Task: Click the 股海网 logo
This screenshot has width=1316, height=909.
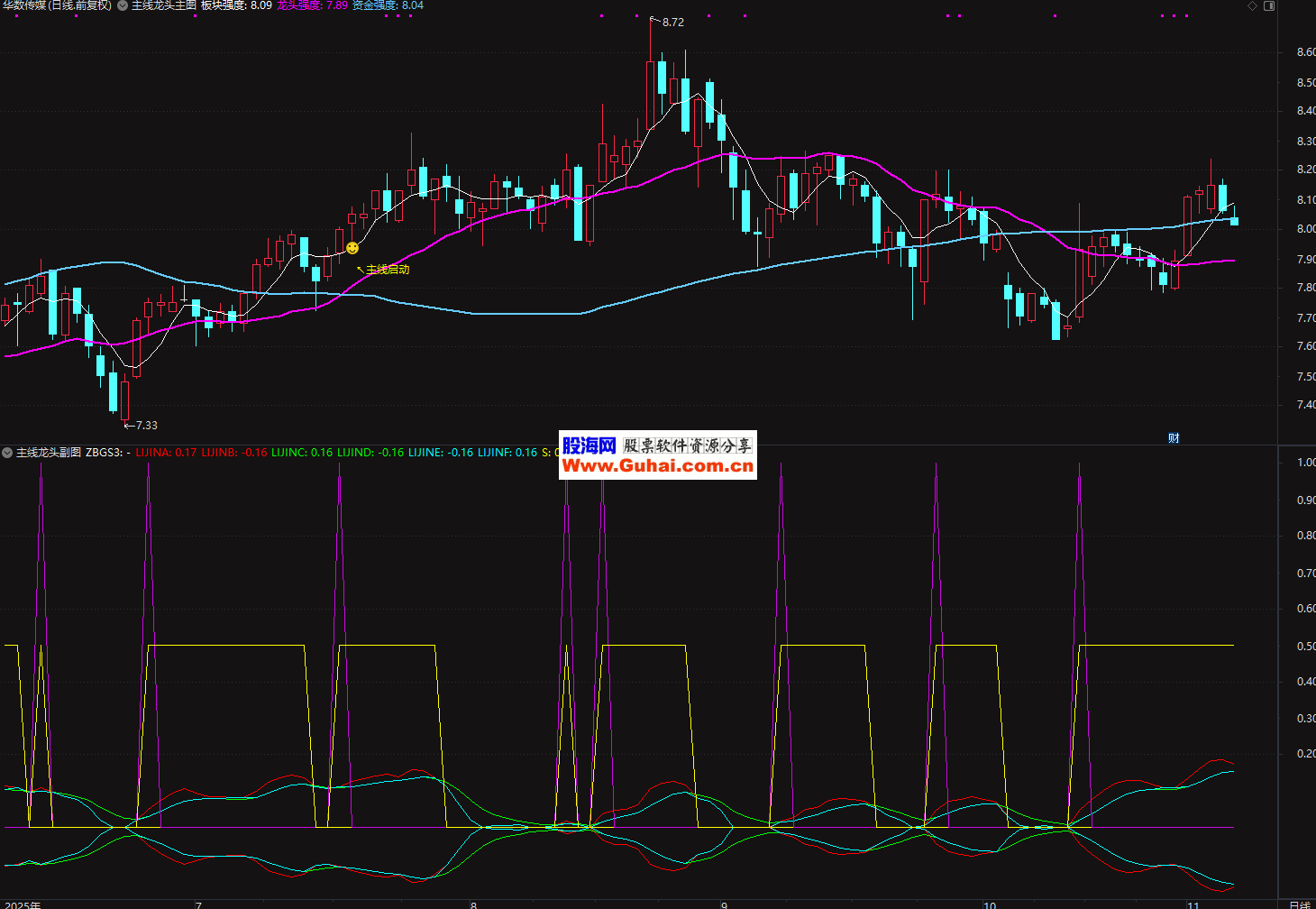Action: (589, 445)
